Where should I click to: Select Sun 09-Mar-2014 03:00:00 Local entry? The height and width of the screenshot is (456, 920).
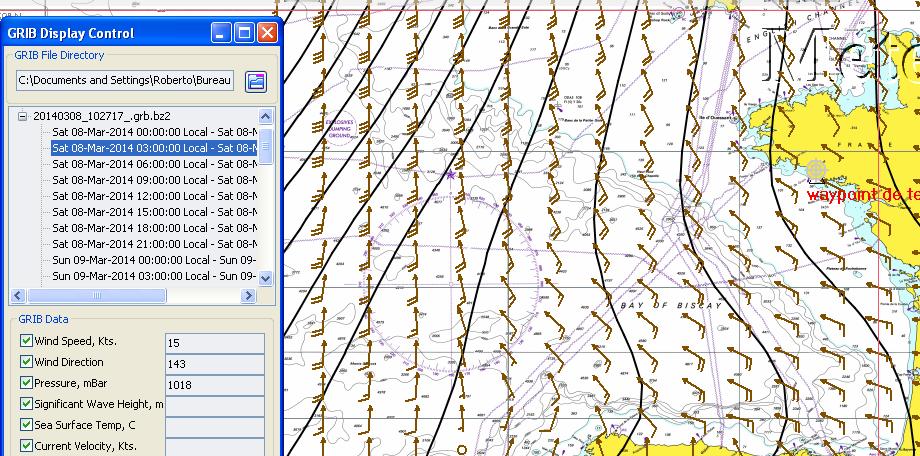(154, 275)
